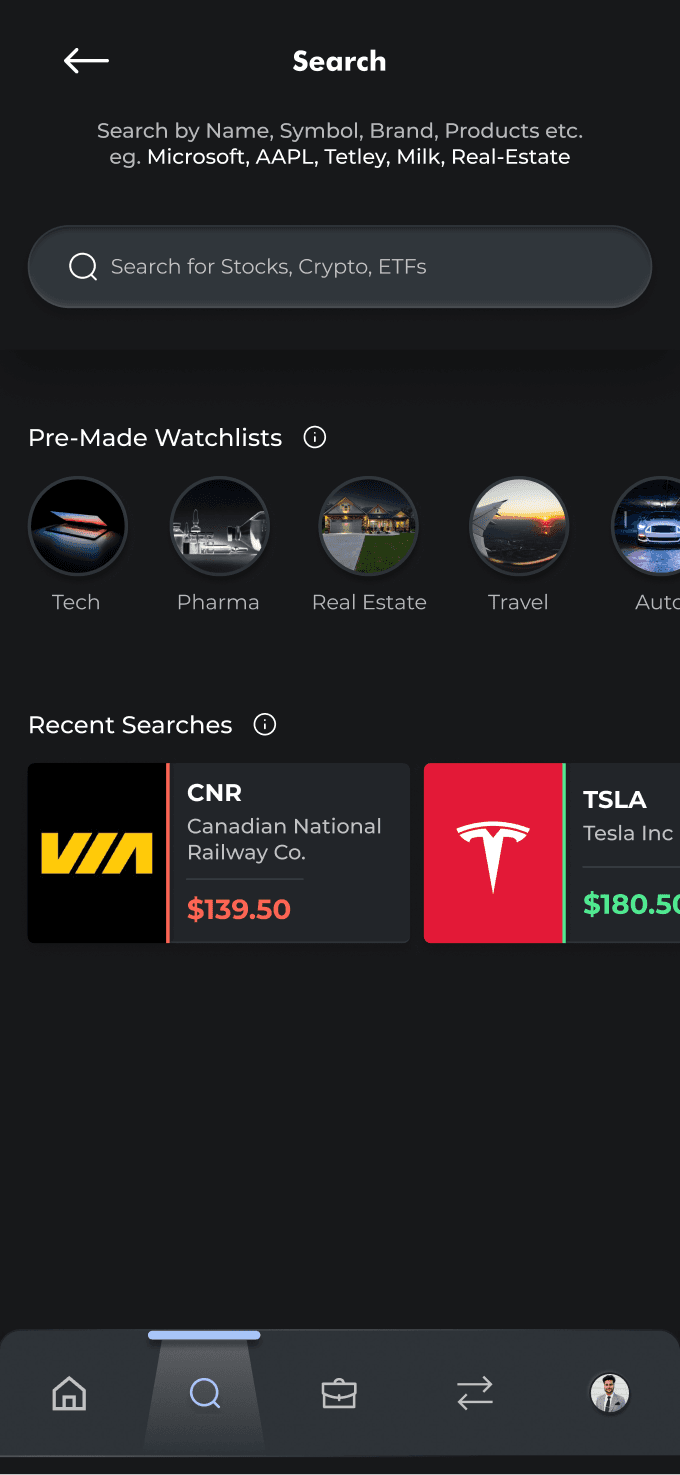Screen dimensions: 680x1475
Task: Open the transfer arrows tab
Action: (x=475, y=1393)
